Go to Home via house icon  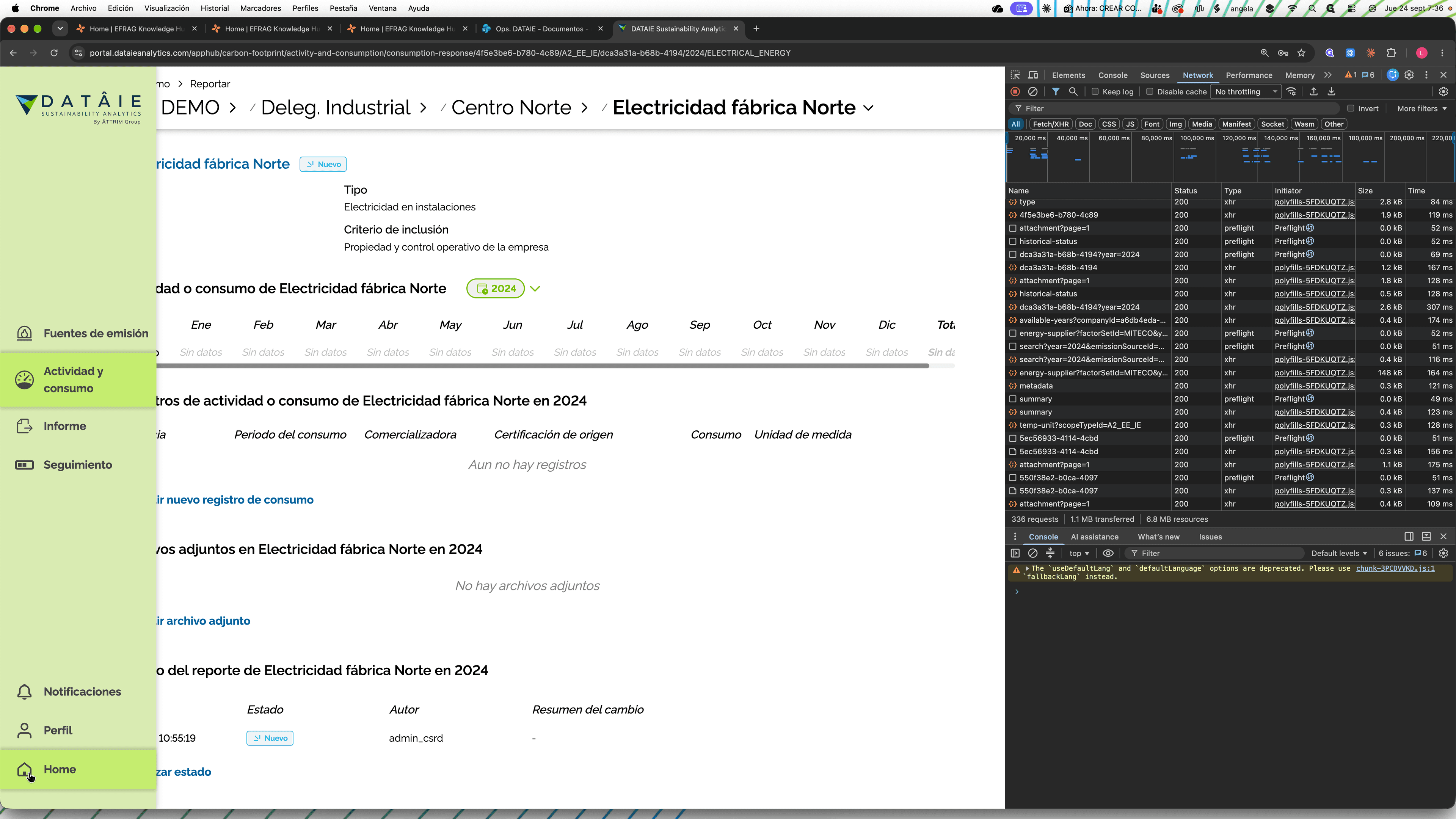click(x=24, y=769)
